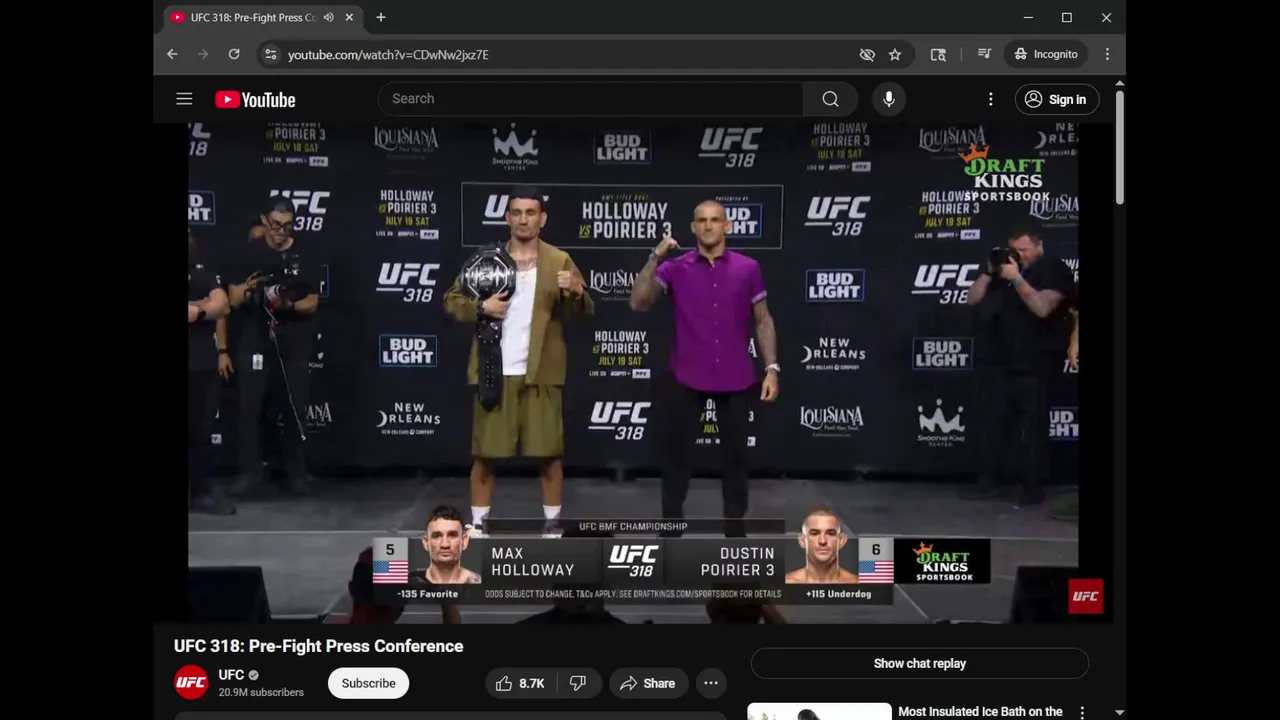Viewport: 1280px width, 720px height.
Task: Reload the YouTube page
Action: 234,54
